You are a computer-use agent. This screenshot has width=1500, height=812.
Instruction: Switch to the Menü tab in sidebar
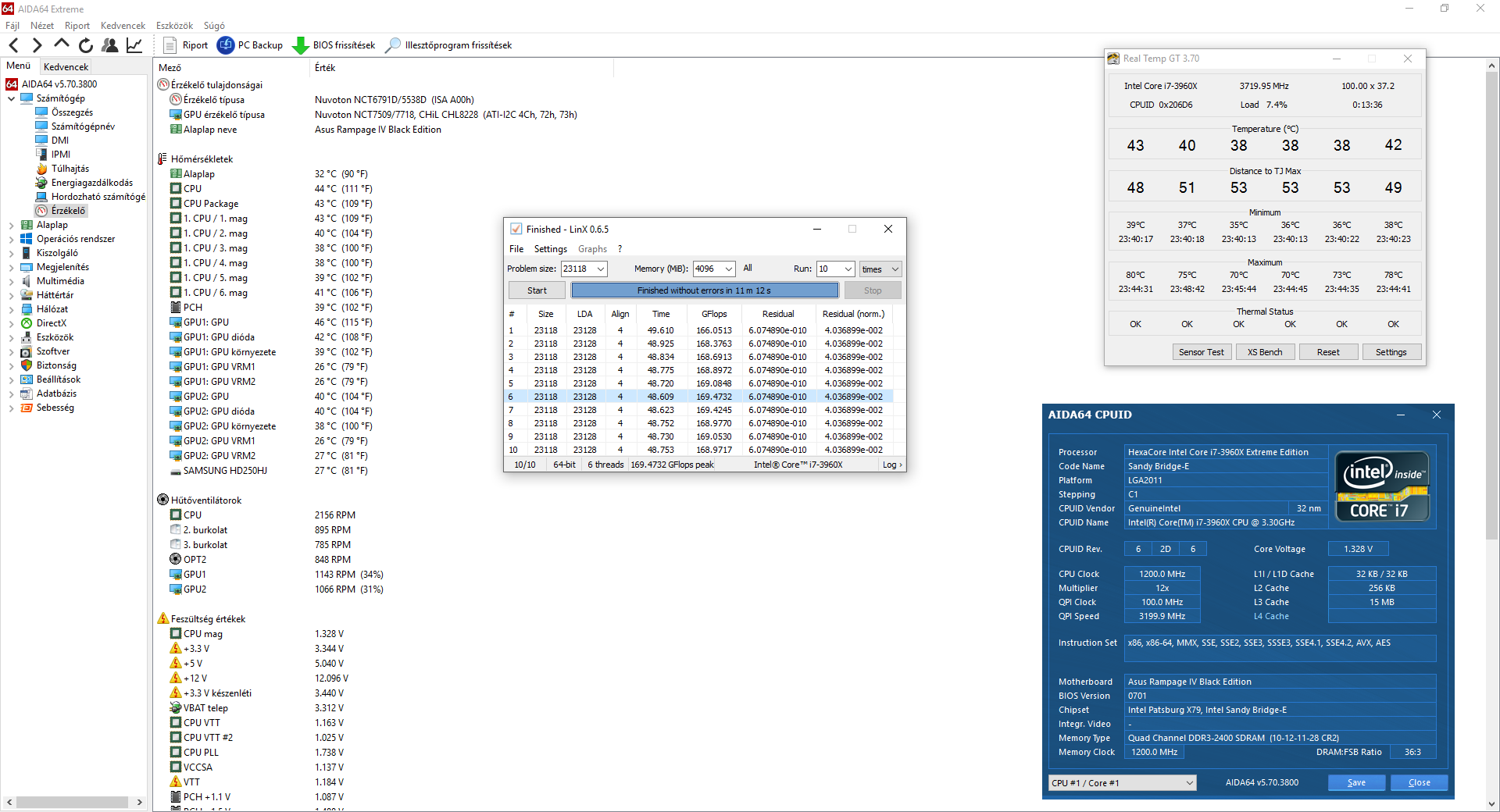click(19, 66)
